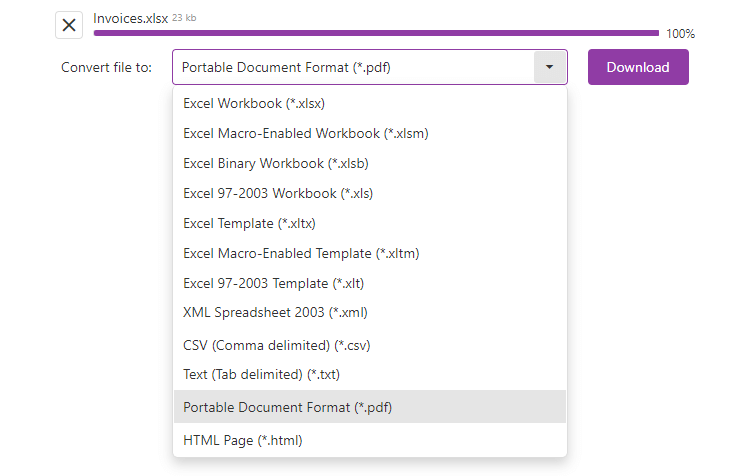
Task: Choose Excel Macro-Enabled Workbook (*.xlsm)
Action: click(306, 133)
